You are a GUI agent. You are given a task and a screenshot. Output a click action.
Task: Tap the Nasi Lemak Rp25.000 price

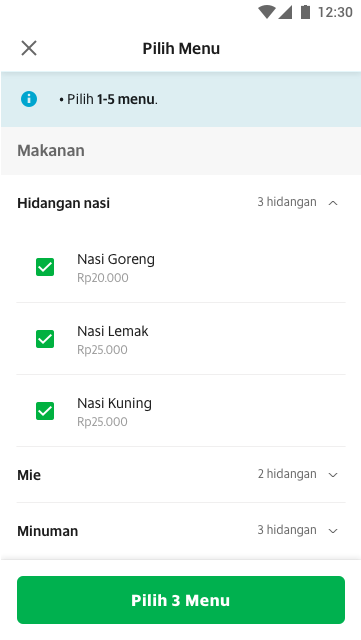pos(102,350)
